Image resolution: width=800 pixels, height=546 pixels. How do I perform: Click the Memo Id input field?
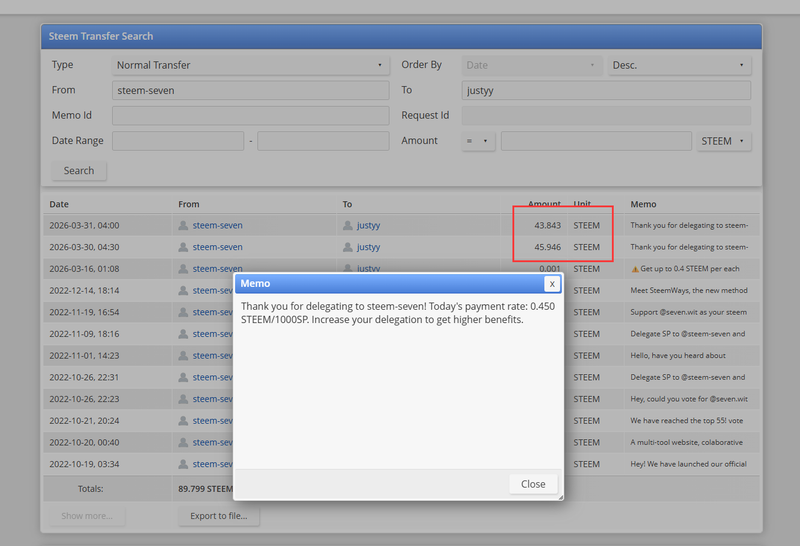[251, 115]
